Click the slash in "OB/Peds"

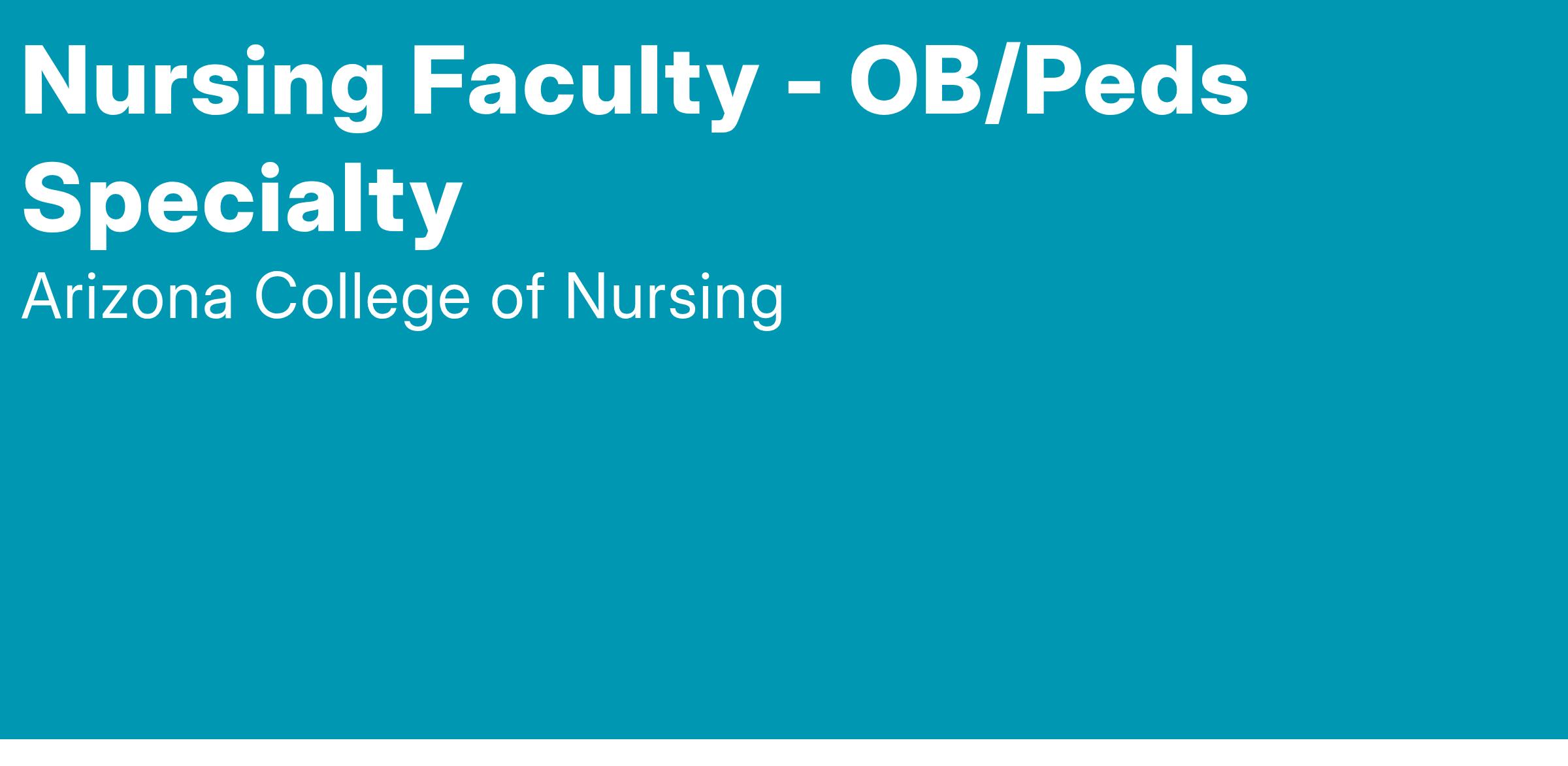[998, 82]
